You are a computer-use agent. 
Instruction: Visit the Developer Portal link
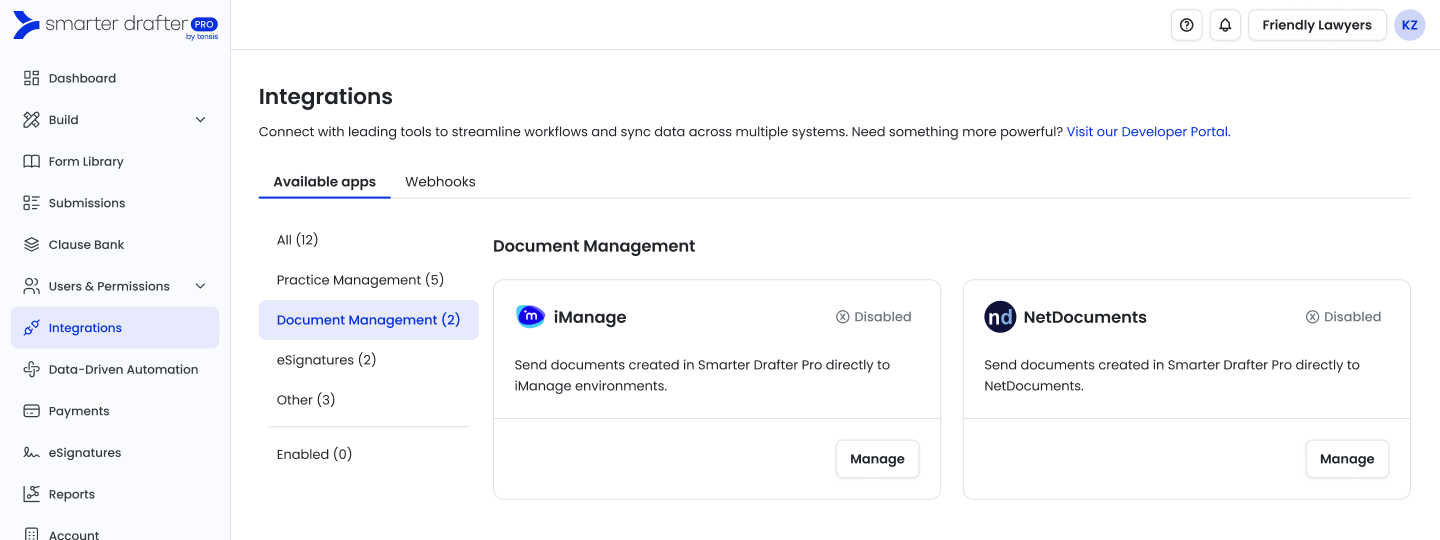coord(1147,132)
